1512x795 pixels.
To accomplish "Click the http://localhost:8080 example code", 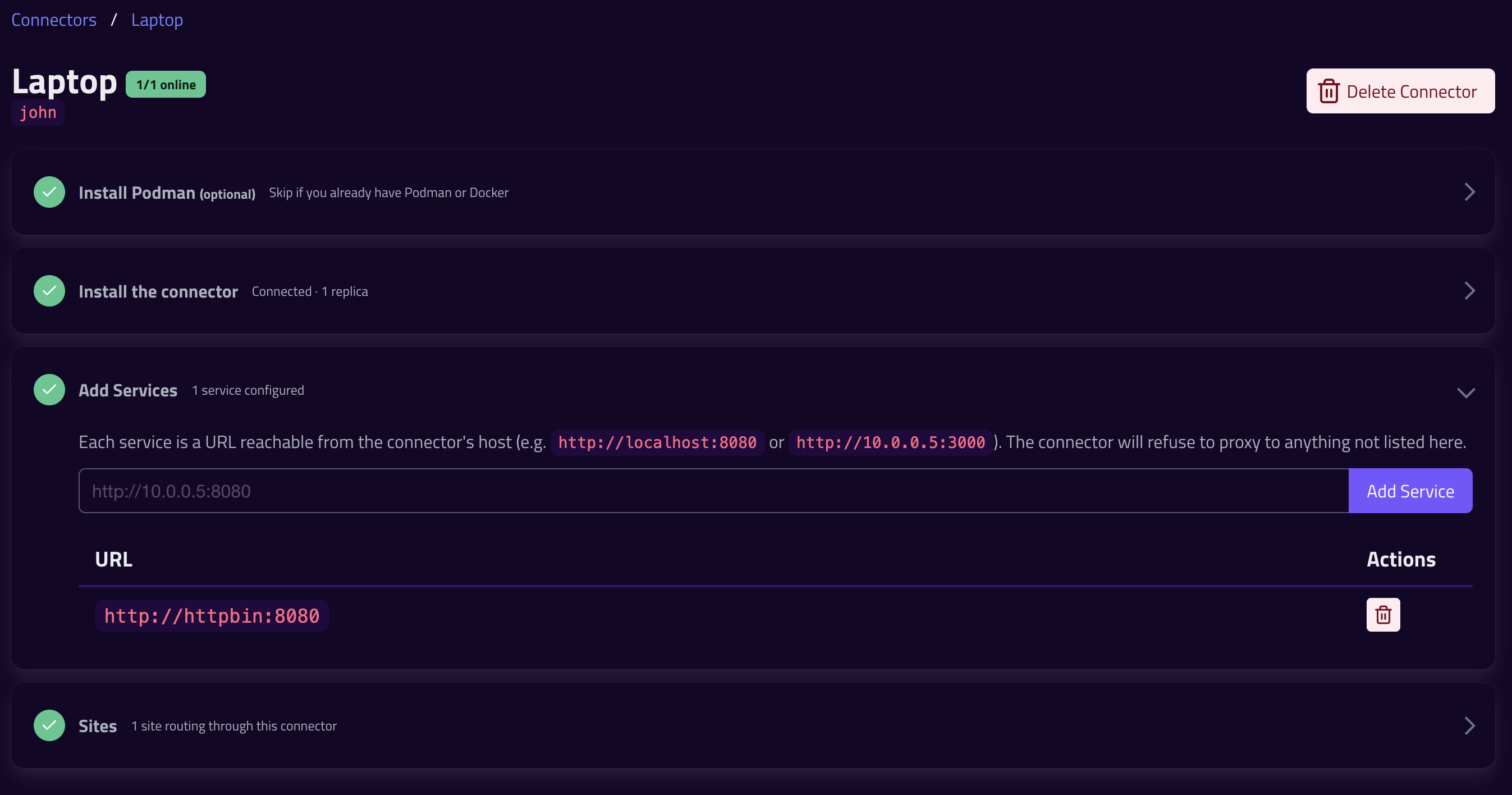I will click(x=657, y=443).
